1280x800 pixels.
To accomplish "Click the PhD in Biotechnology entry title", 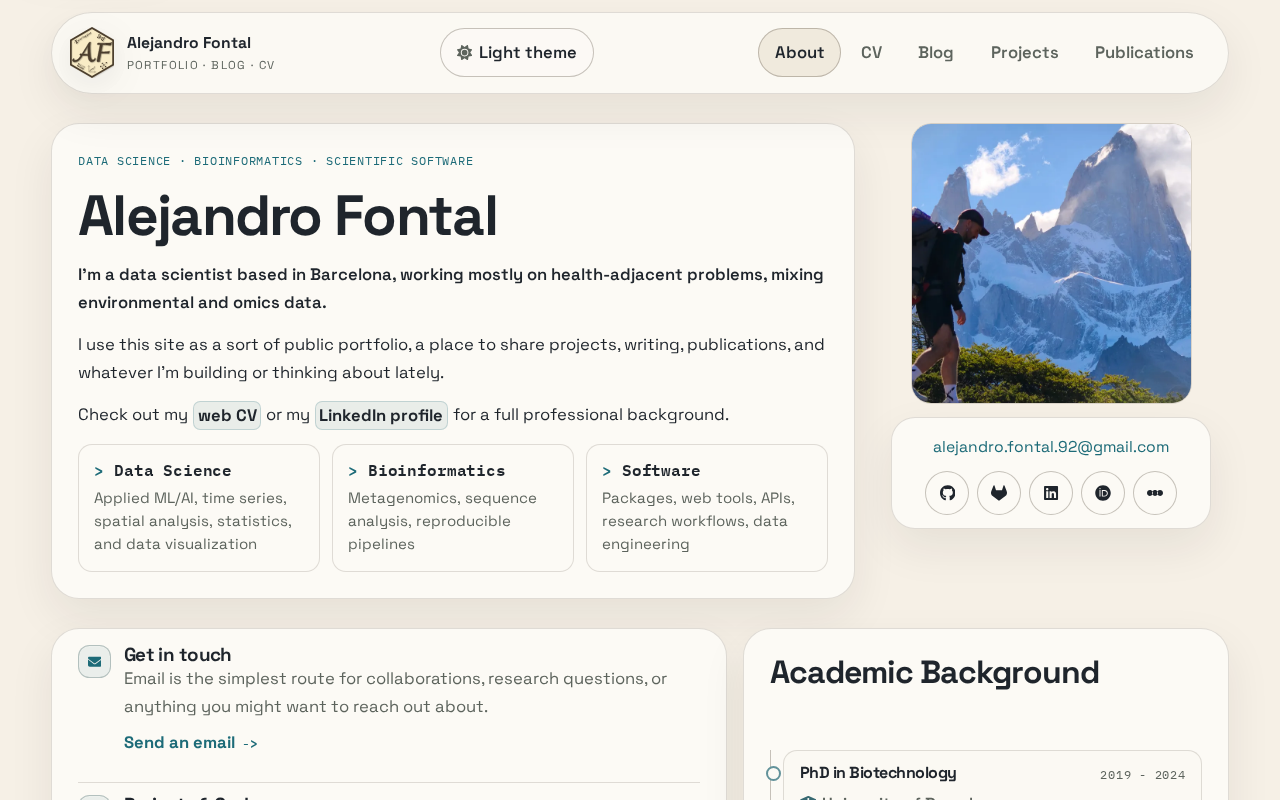I will 878,773.
